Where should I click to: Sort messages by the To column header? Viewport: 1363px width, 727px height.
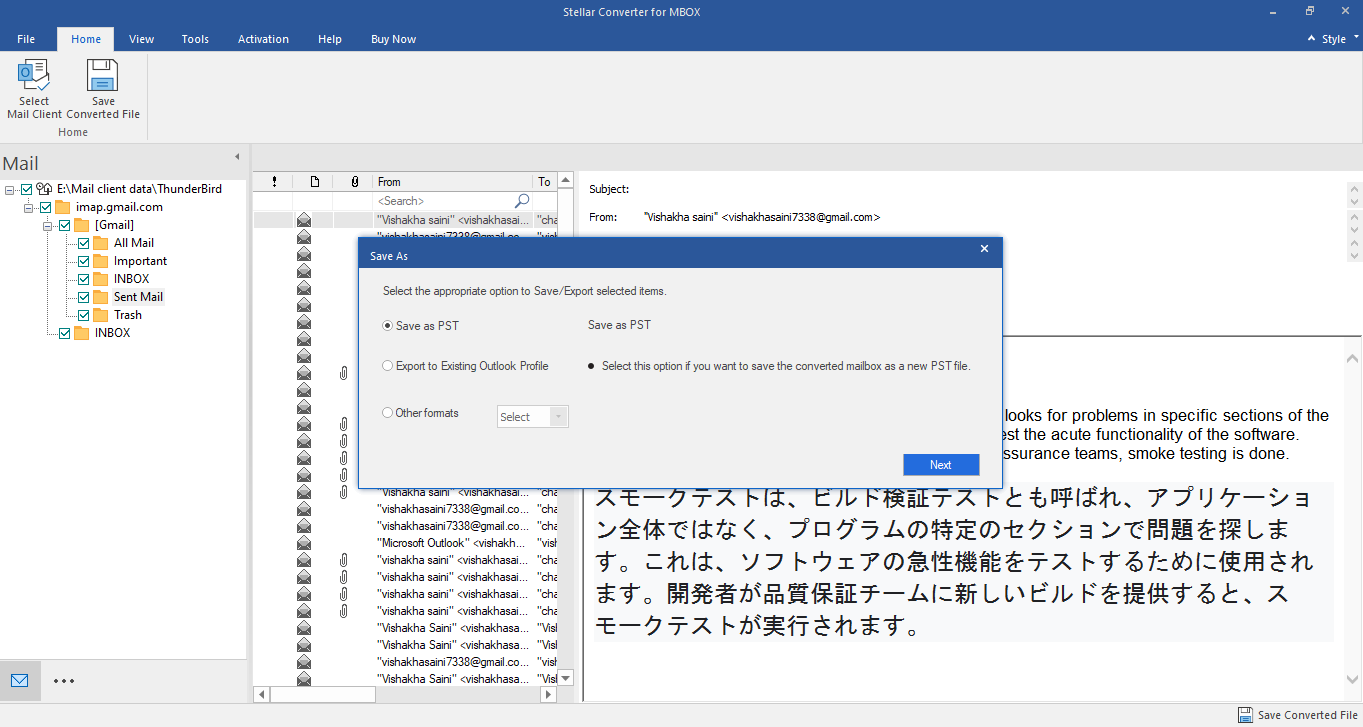(545, 181)
